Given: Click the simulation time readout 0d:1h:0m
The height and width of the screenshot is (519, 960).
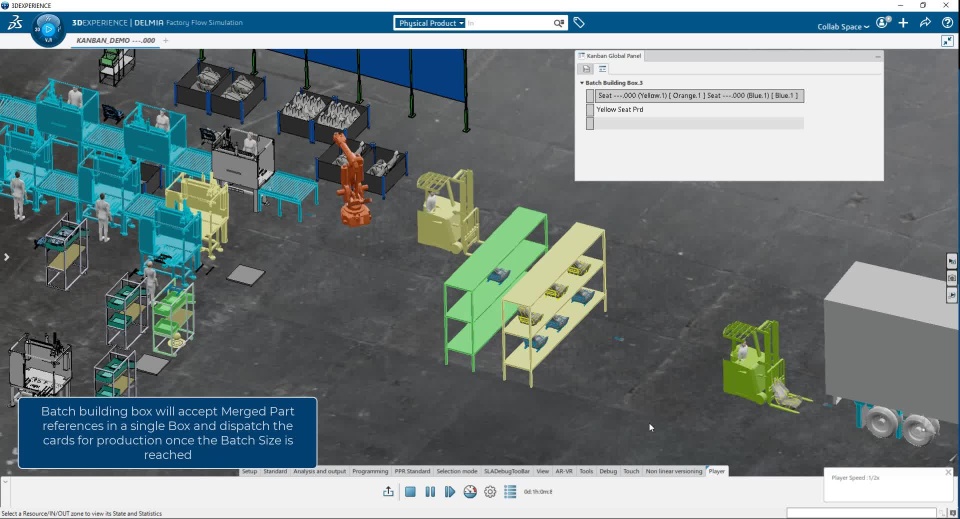Looking at the screenshot, I should tap(538, 491).
